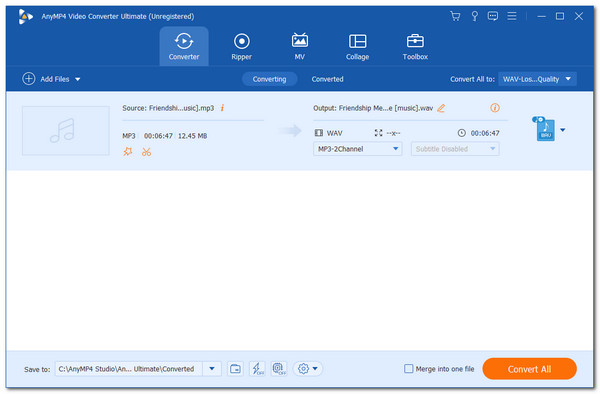600x394 pixels.
Task: Open the feedback chat bubble icon
Action: pos(492,16)
